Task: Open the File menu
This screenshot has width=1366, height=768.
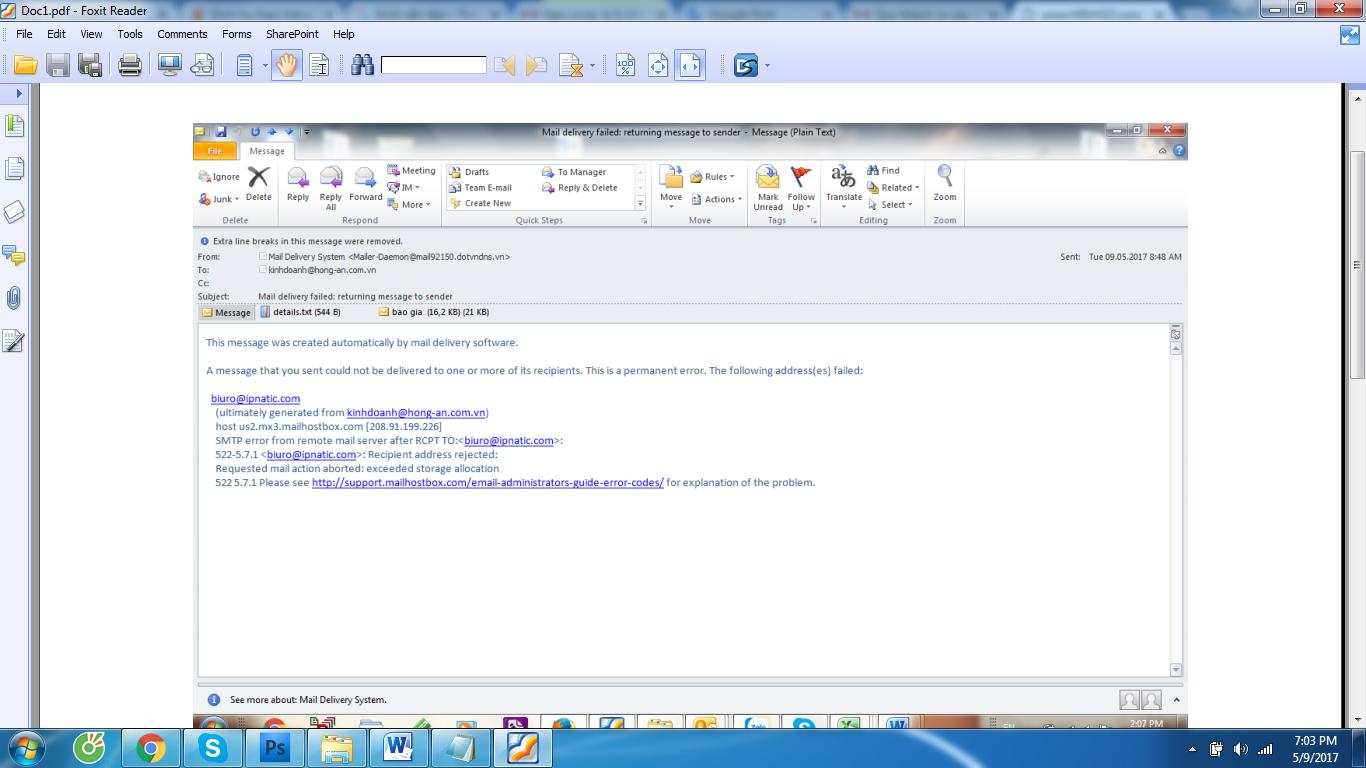Action: 24,34
